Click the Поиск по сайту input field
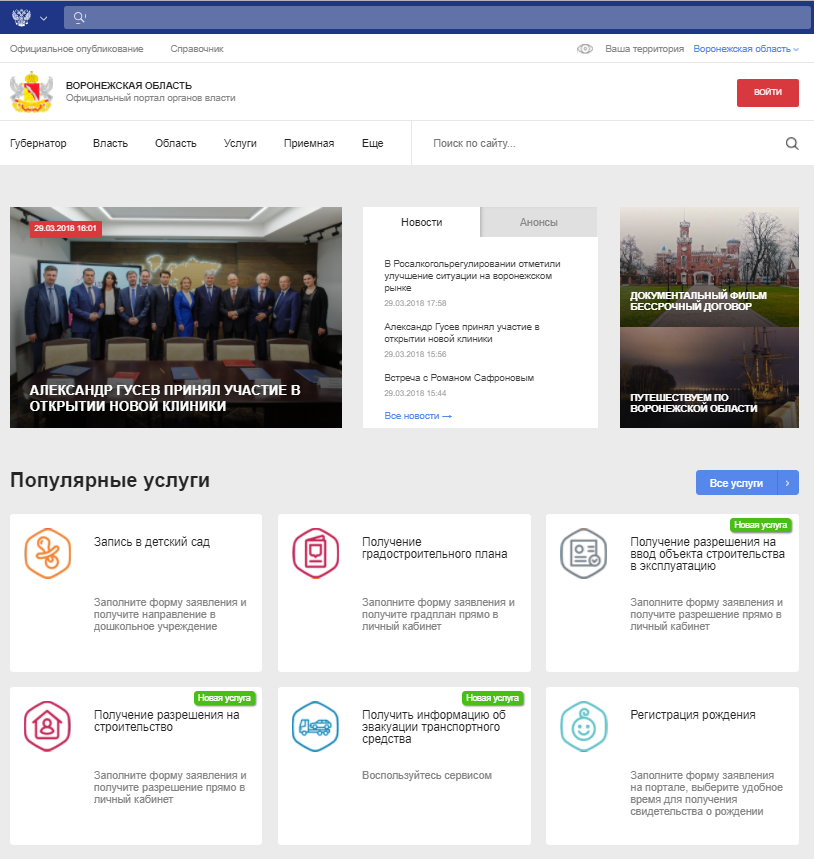Image resolution: width=814 pixels, height=859 pixels. click(x=600, y=143)
